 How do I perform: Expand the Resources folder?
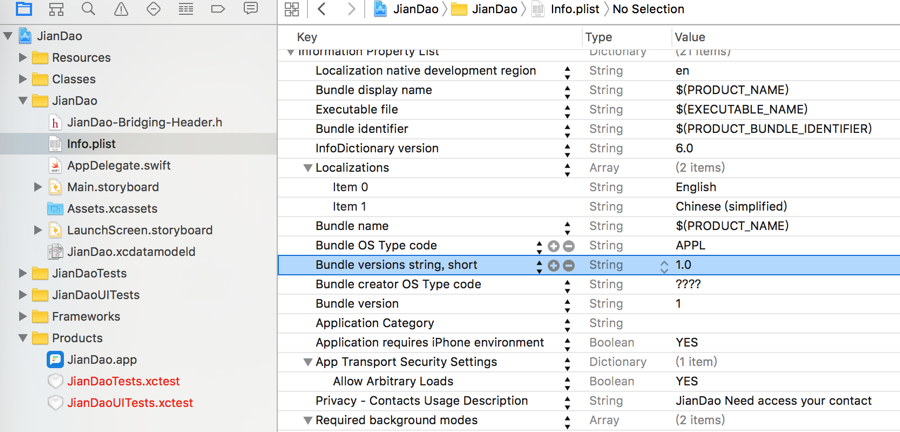click(x=23, y=58)
